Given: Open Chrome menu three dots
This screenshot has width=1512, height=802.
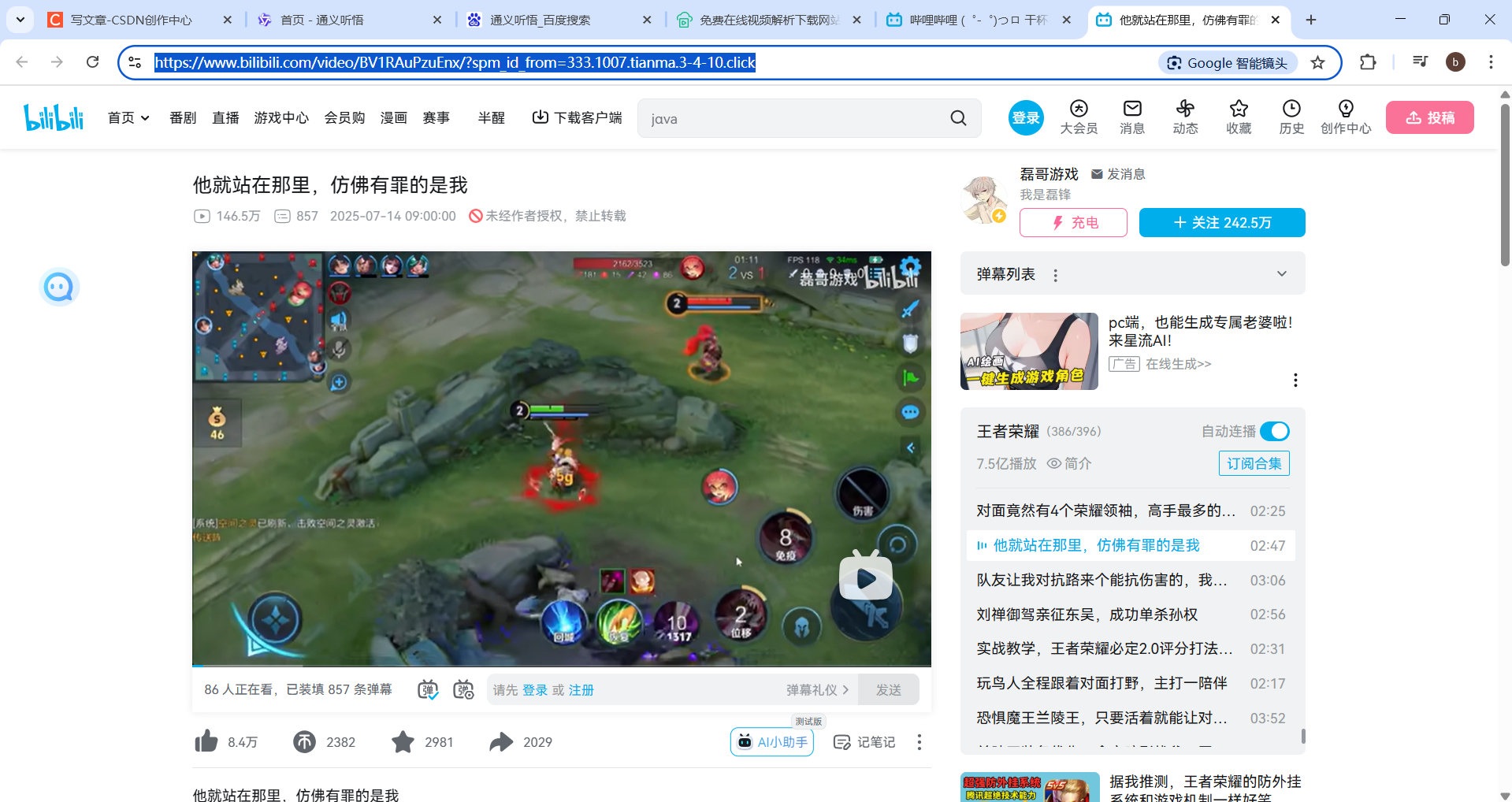Looking at the screenshot, I should [1491, 62].
